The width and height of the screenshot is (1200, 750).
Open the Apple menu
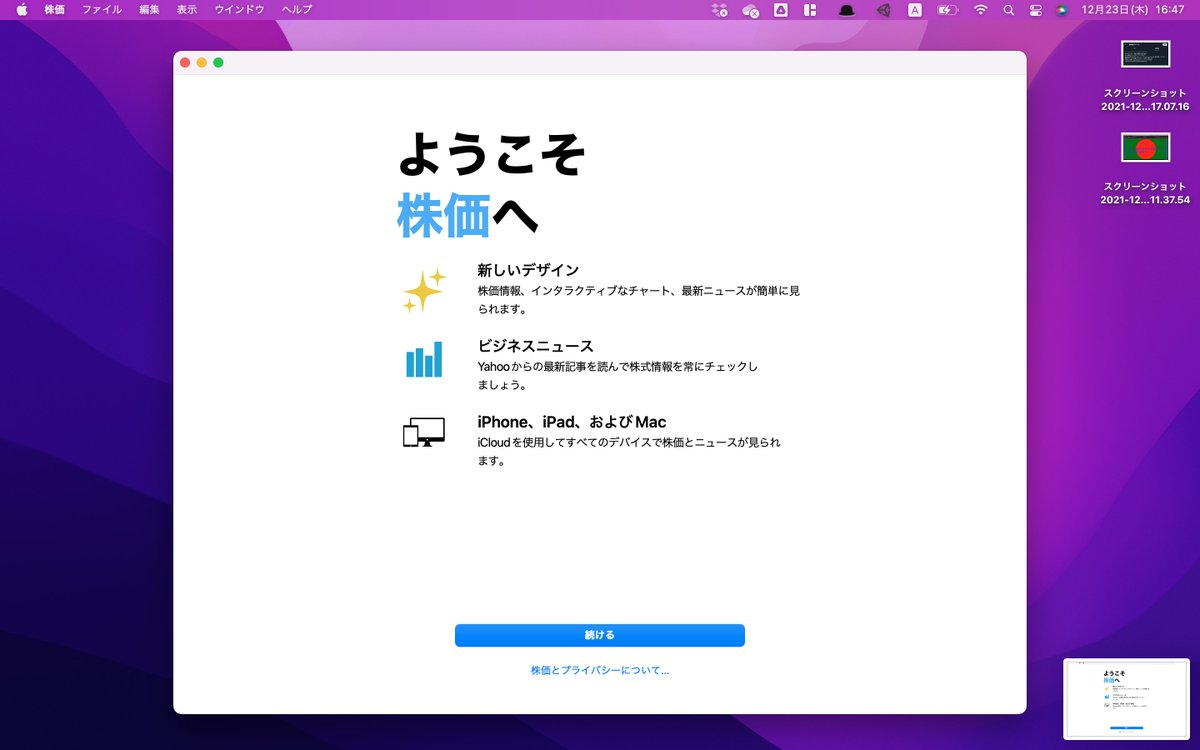[x=22, y=9]
